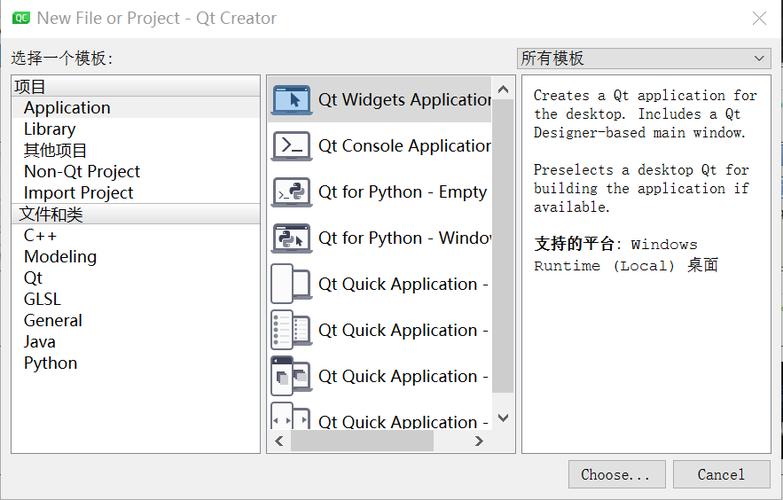
Task: Select the GLSL file category
Action: point(136,299)
